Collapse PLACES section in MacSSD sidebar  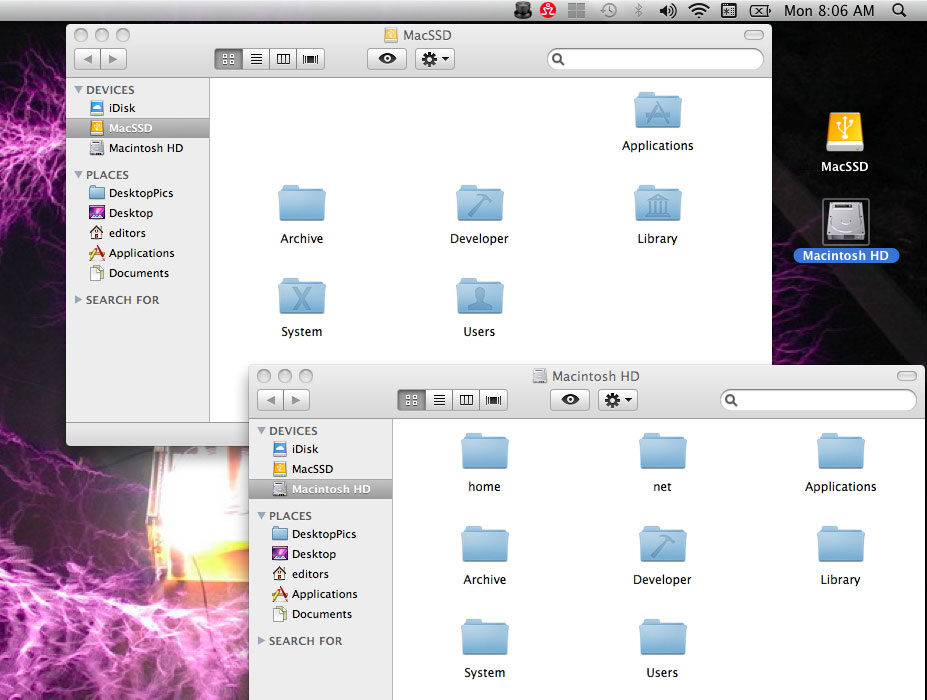click(x=78, y=174)
